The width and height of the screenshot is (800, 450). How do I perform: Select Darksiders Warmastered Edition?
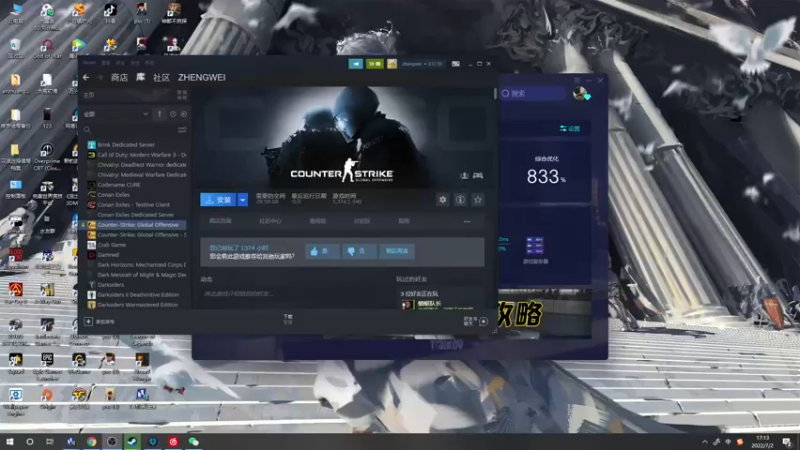tap(138, 305)
